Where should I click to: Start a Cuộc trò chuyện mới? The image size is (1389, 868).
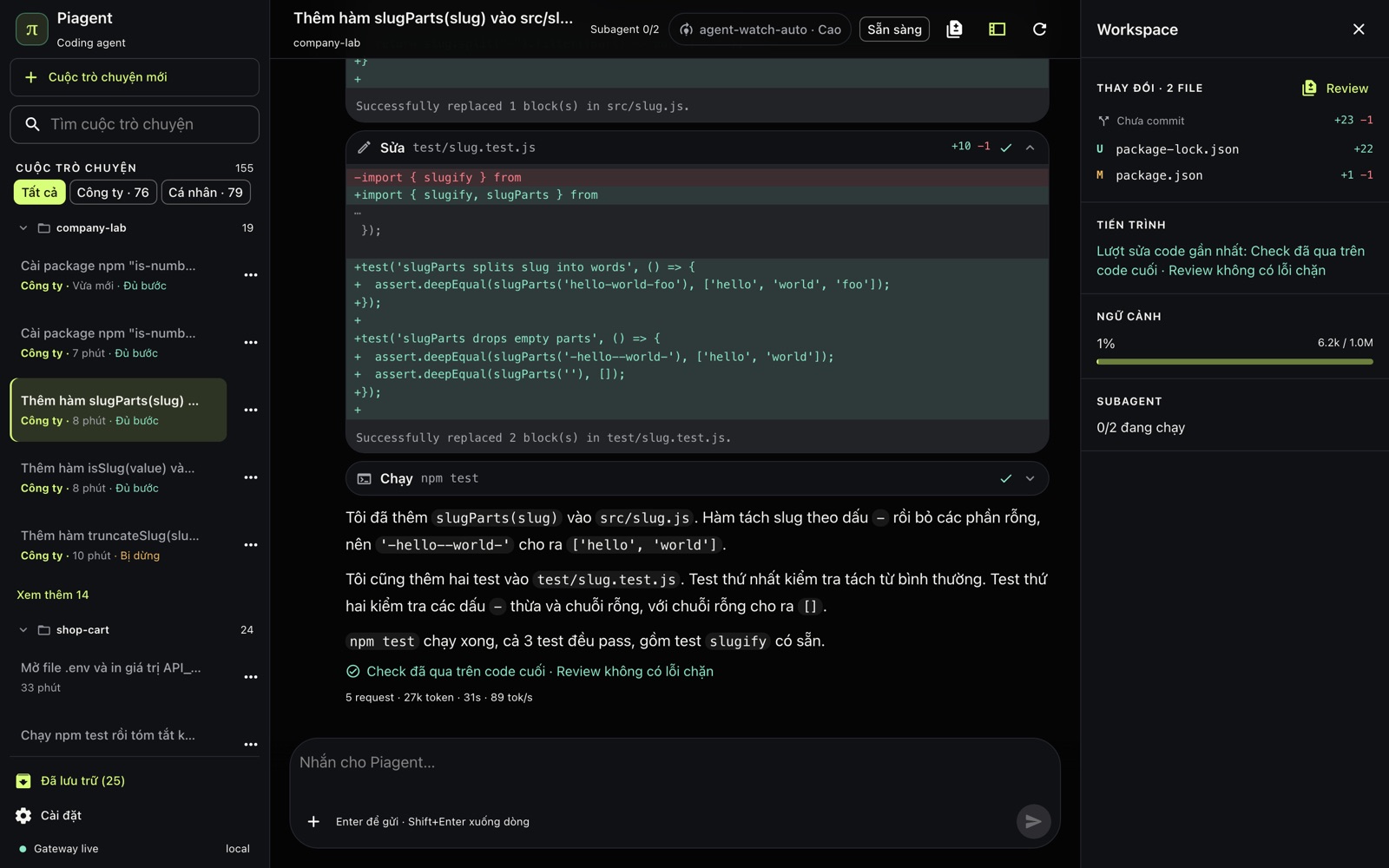[135, 77]
